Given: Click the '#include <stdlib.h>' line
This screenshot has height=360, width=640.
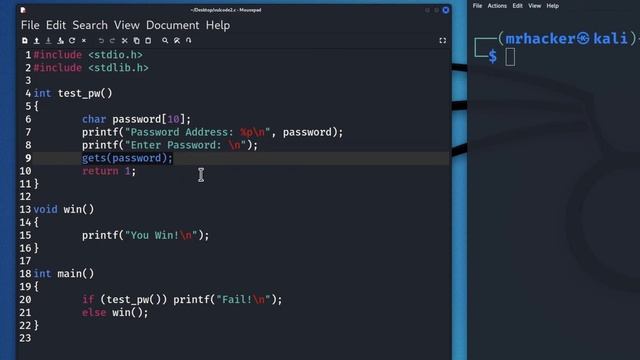Looking at the screenshot, I should click(x=91, y=68).
